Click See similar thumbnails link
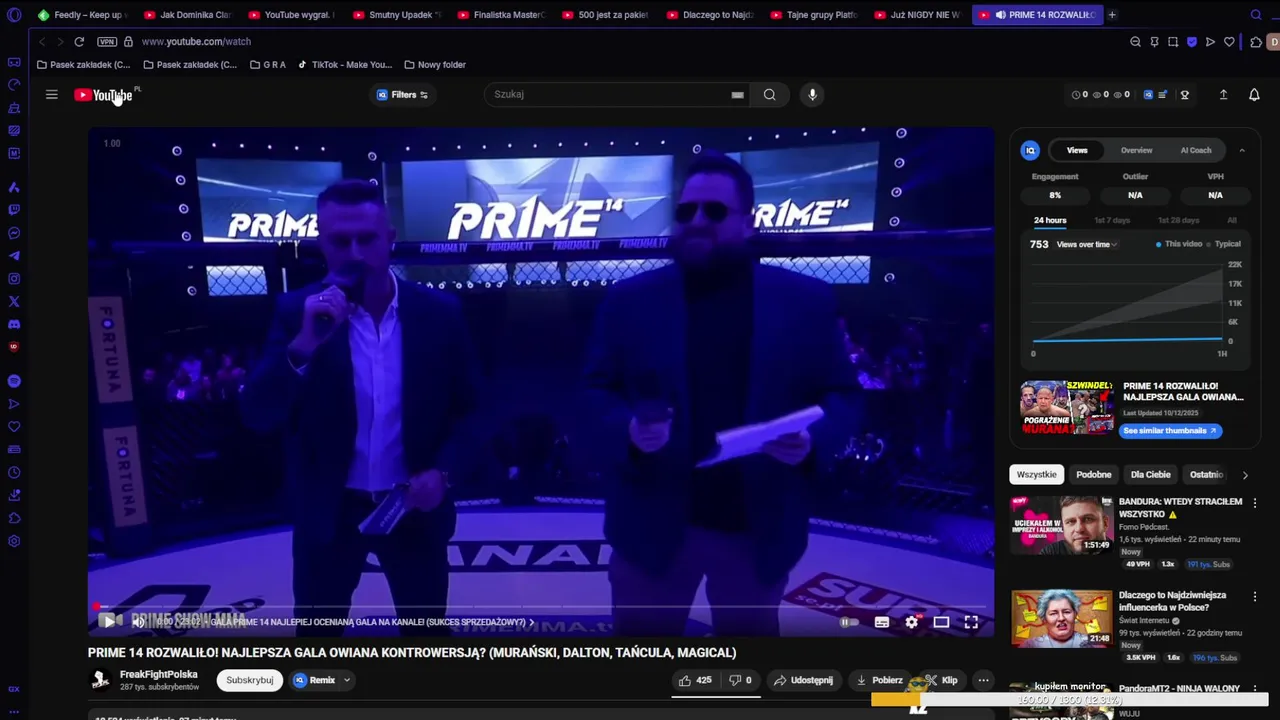This screenshot has width=1280, height=720. pyautogui.click(x=1169, y=431)
